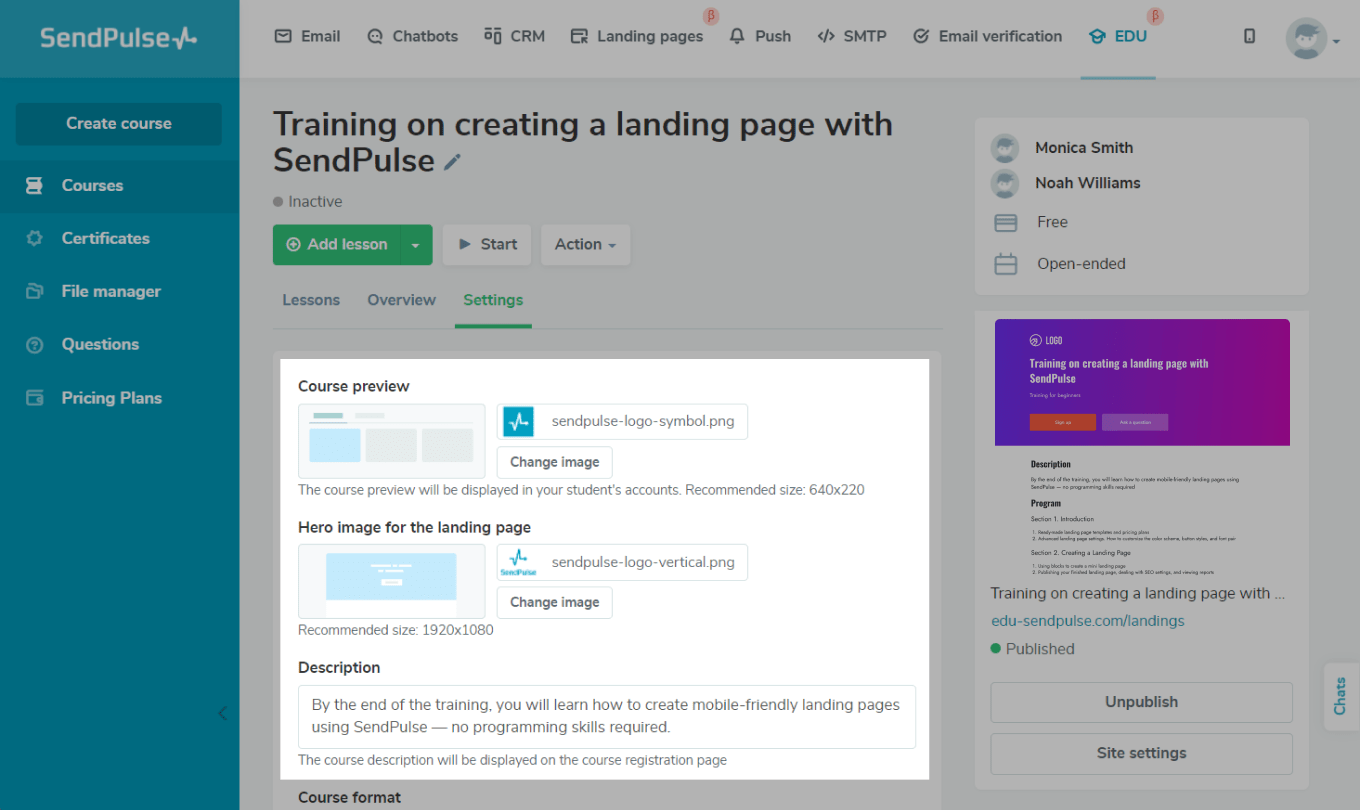The height and width of the screenshot is (810, 1360).
Task: Click the mobile device icon in header
Action: click(1249, 36)
